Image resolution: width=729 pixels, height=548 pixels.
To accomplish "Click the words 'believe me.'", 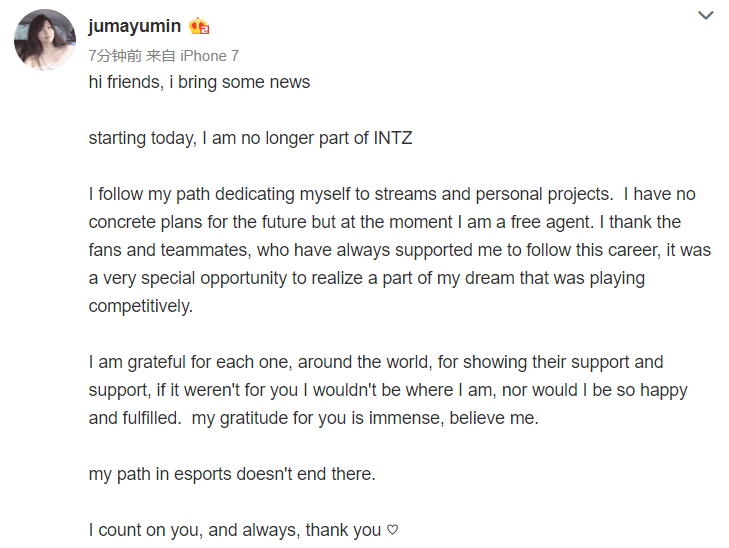I will coord(494,418).
